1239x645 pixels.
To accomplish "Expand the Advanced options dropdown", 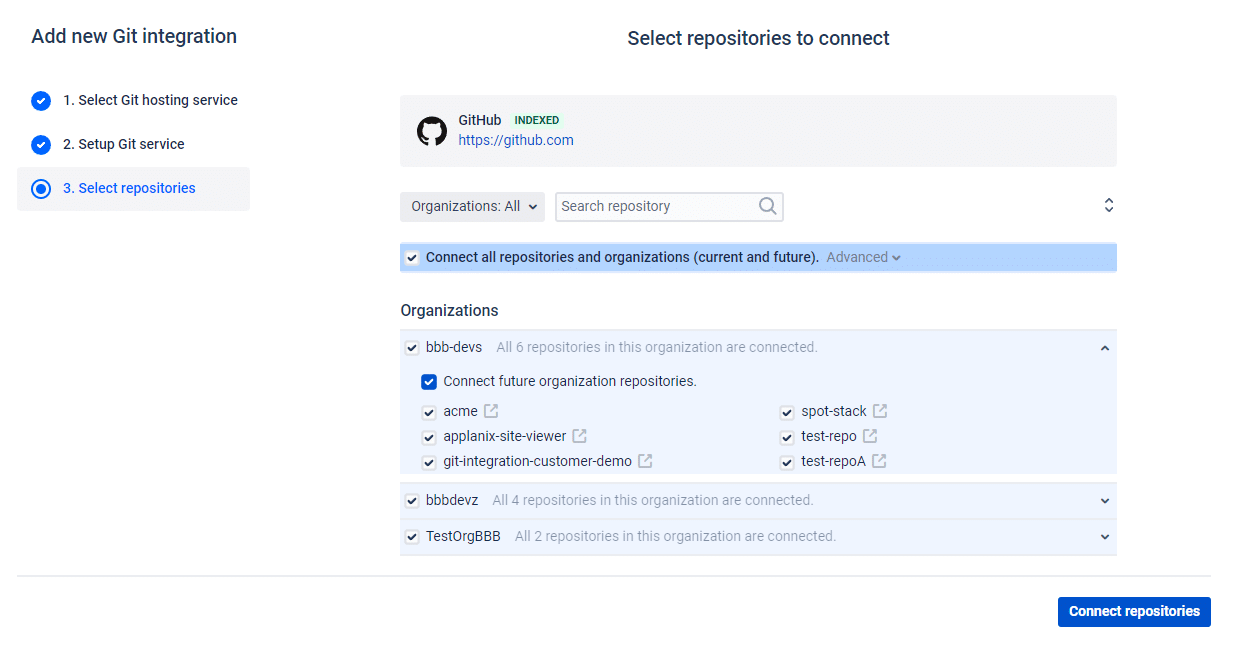I will tap(864, 257).
